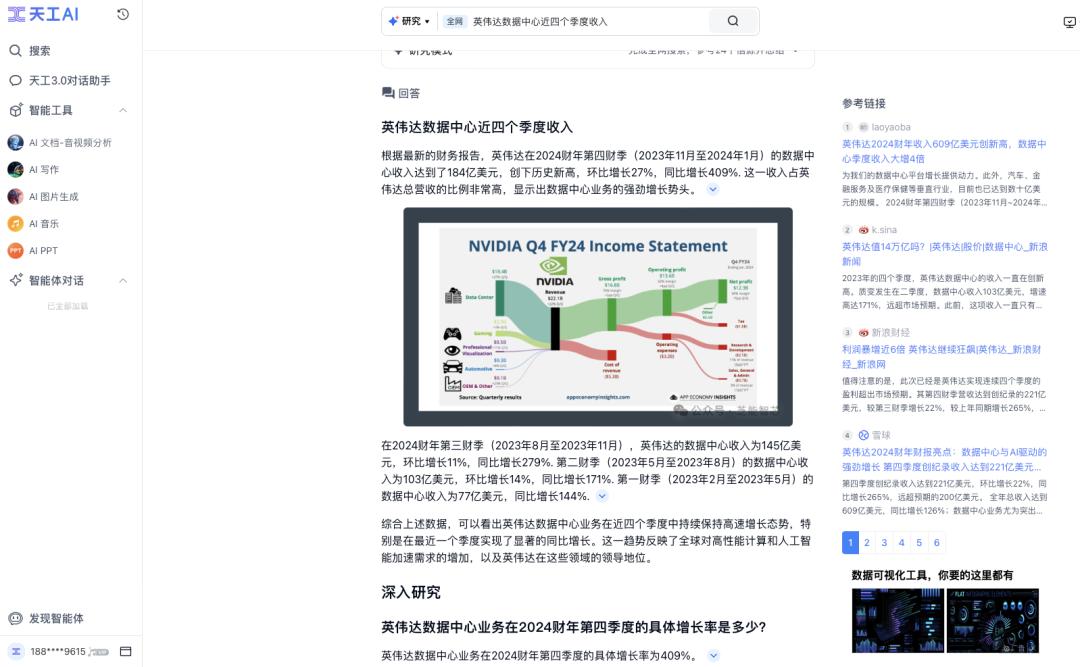
Task: Open link 英伟达值14万亿吗?
Action: tap(944, 254)
